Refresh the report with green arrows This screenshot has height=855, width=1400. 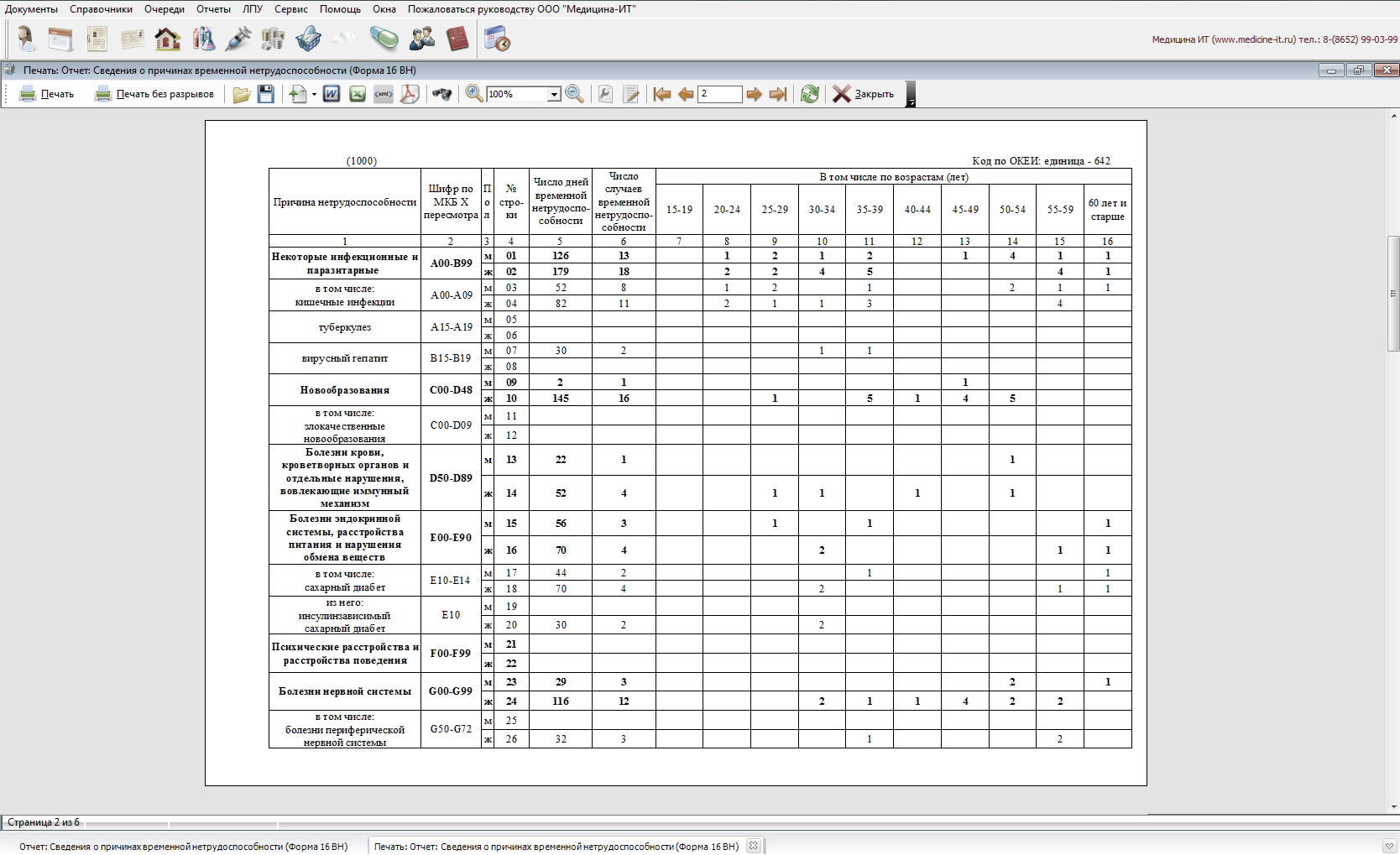(x=810, y=94)
